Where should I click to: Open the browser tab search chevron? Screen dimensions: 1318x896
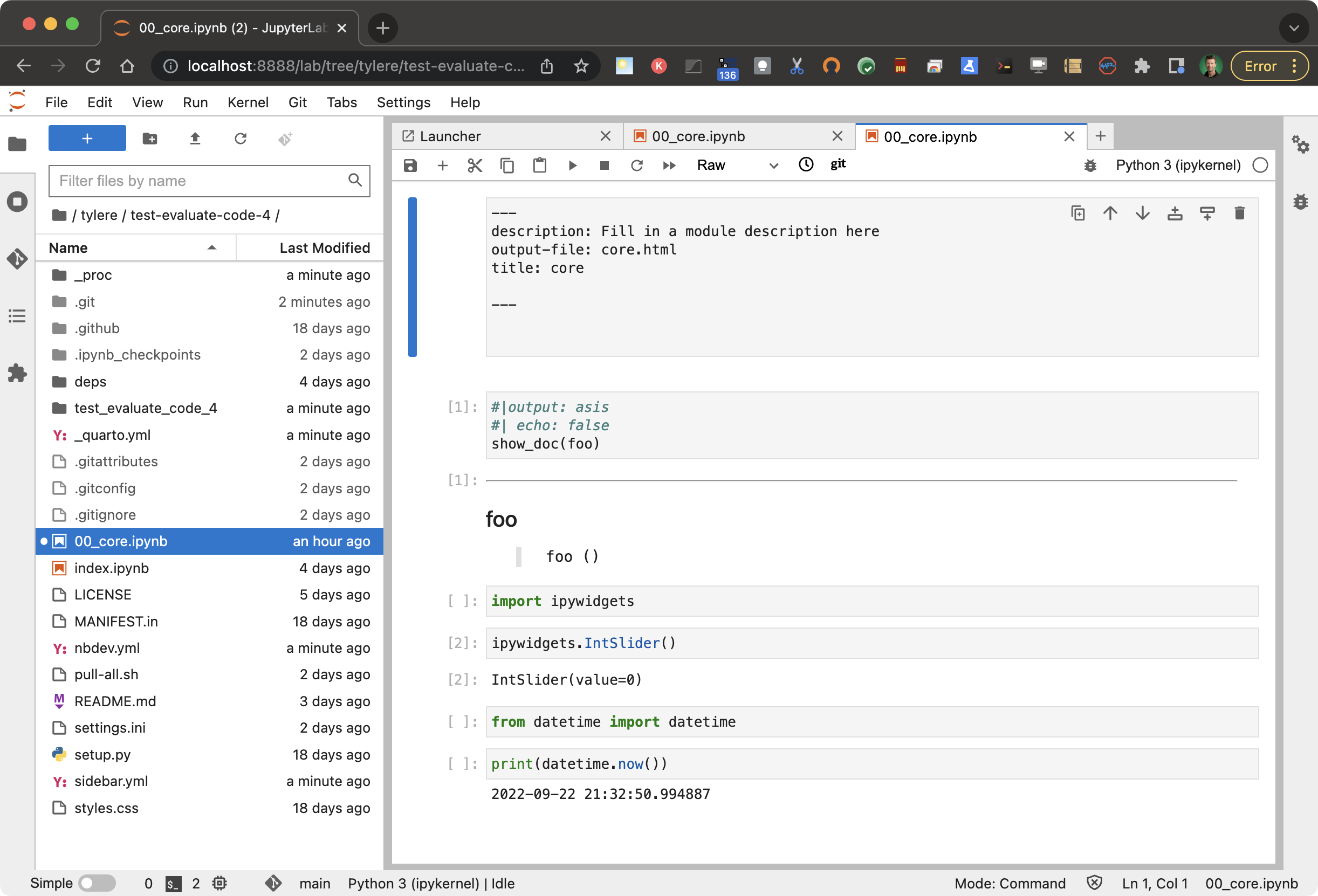(1294, 28)
